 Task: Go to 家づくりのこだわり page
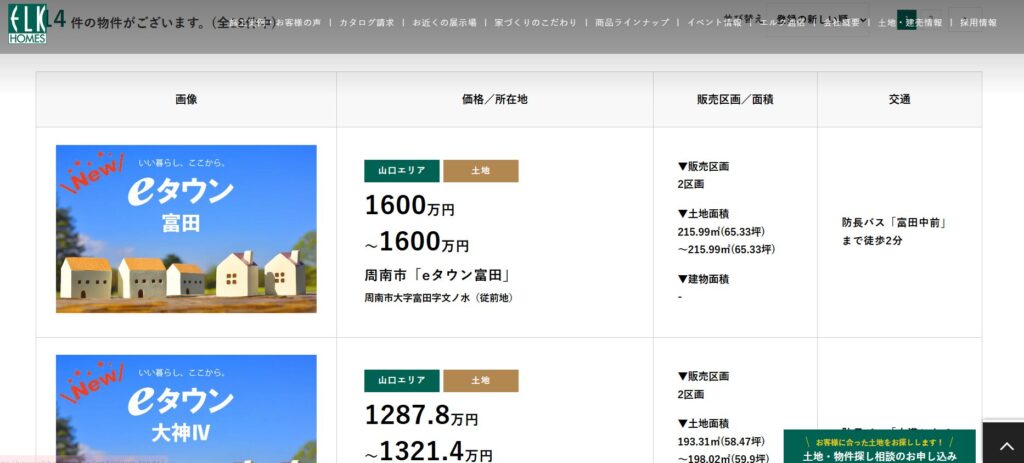[535, 22]
